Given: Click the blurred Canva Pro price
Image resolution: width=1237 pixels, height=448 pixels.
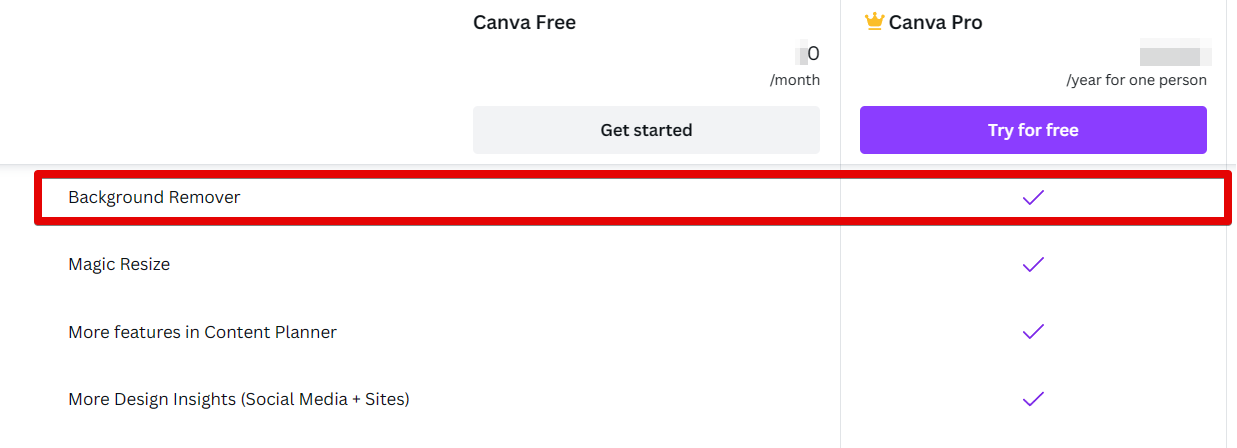Looking at the screenshot, I should [x=1175, y=54].
